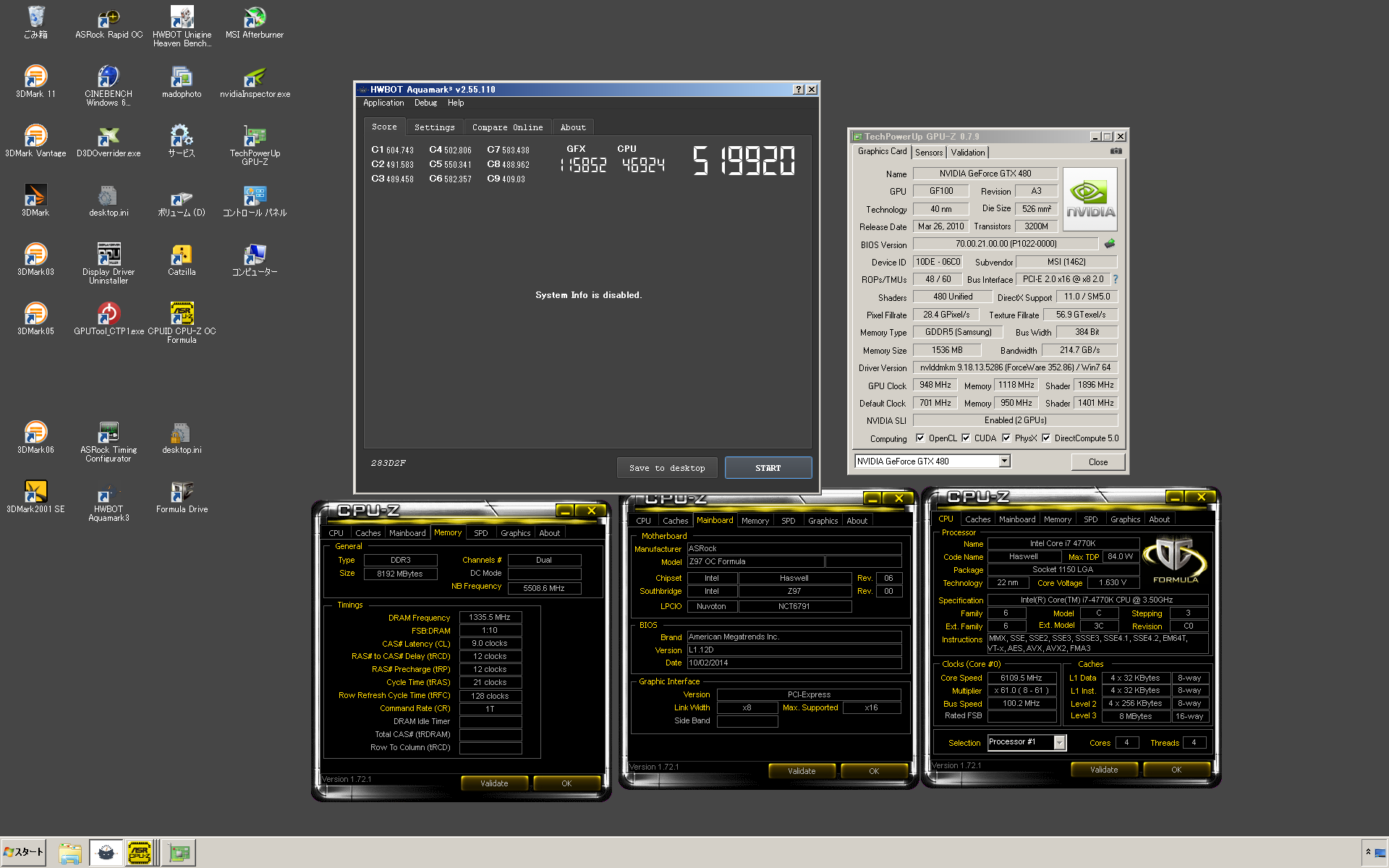1389x868 pixels.
Task: Toggle the DirectCompute 5.0 checkbox
Action: [x=1046, y=438]
